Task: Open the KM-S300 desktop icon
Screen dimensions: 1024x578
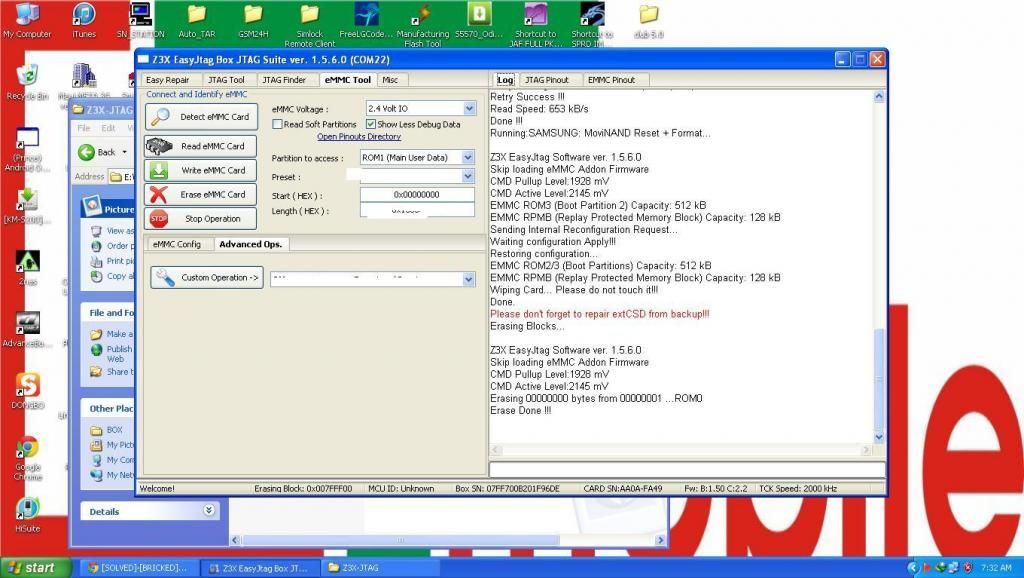Action: 27,206
